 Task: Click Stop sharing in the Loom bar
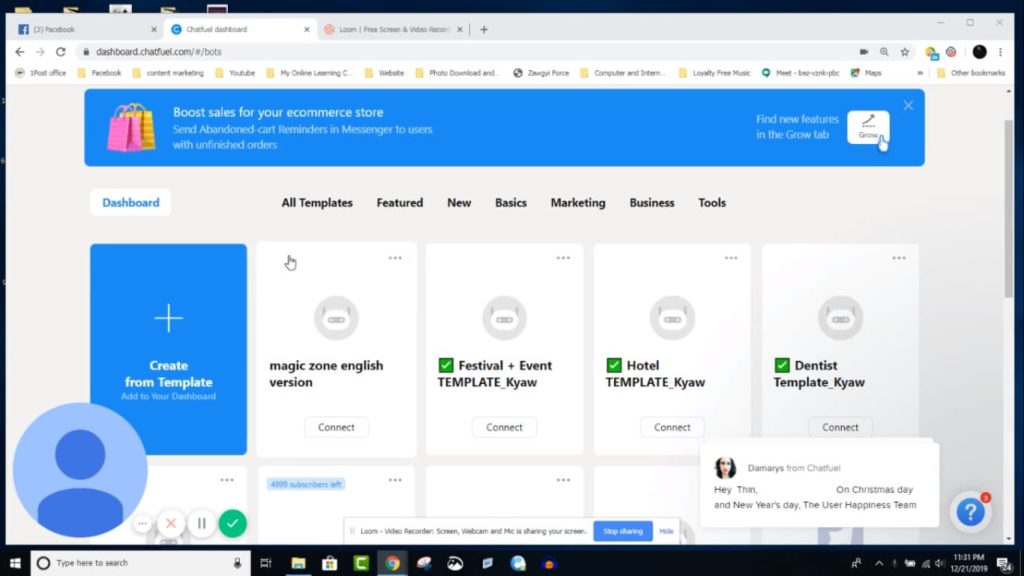coord(622,531)
